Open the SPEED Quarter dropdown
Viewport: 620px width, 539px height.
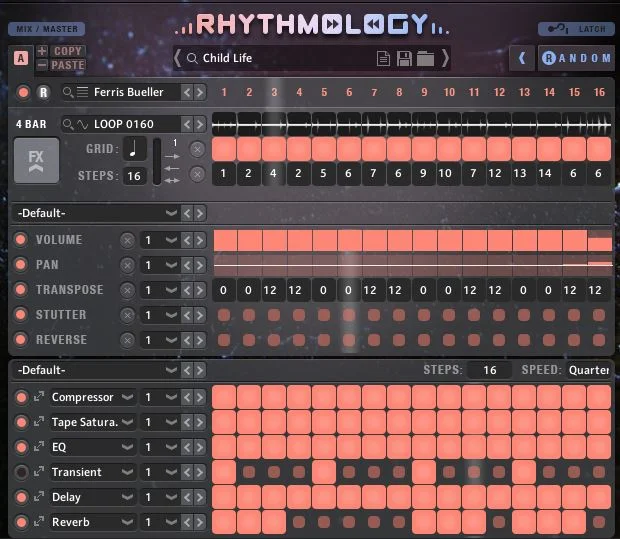point(589,370)
